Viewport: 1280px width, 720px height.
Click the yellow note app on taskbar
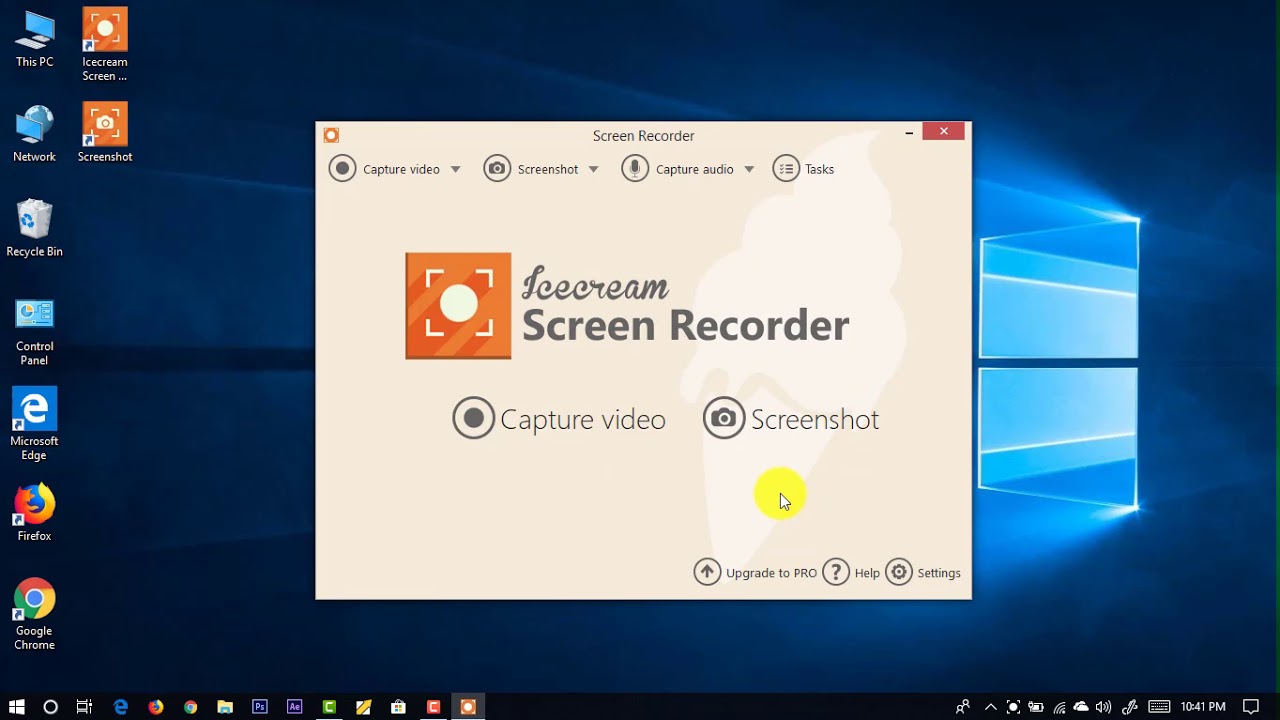[364, 706]
